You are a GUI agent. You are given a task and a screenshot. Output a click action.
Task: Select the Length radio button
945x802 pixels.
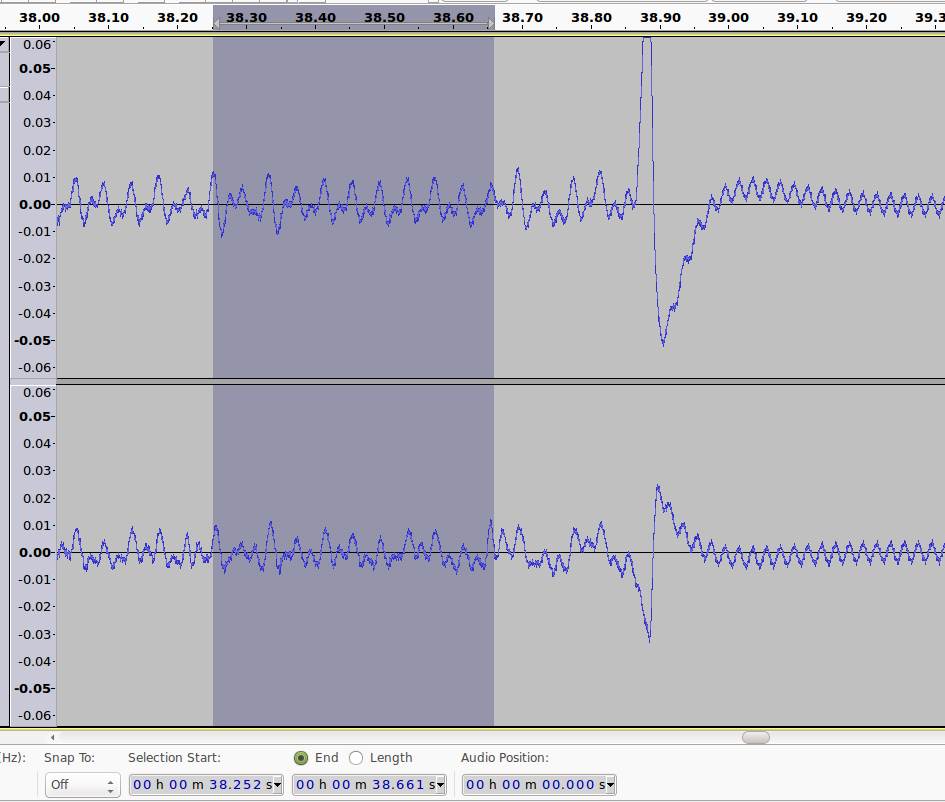click(356, 758)
